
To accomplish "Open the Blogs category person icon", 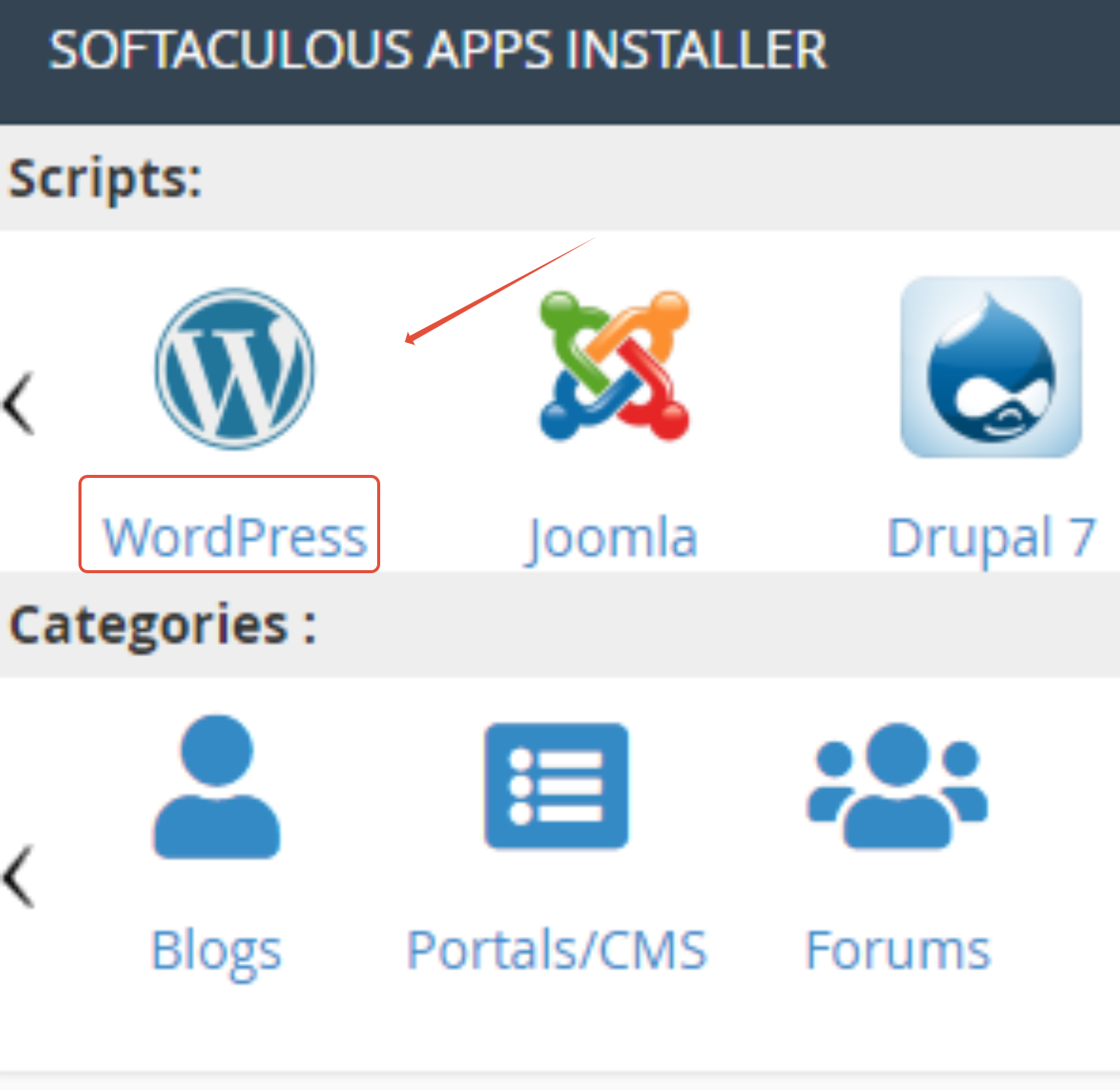I will coord(217,786).
